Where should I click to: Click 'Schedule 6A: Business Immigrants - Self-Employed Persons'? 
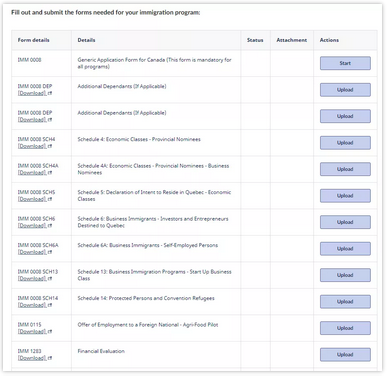[148, 245]
